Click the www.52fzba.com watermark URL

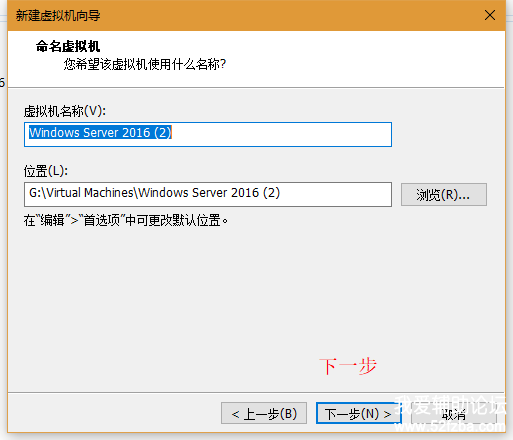(450, 426)
